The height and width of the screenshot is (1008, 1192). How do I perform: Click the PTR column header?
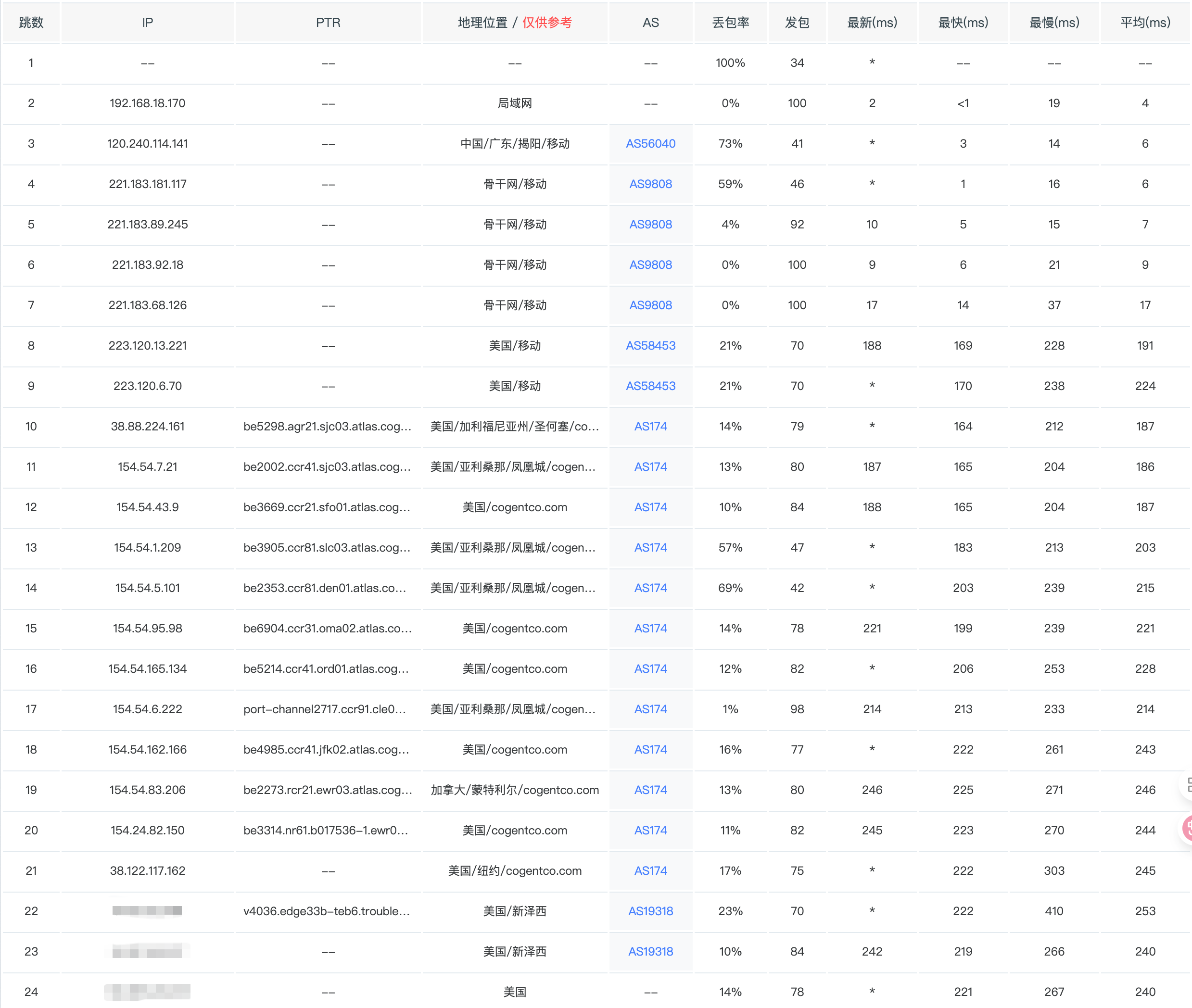[x=328, y=23]
